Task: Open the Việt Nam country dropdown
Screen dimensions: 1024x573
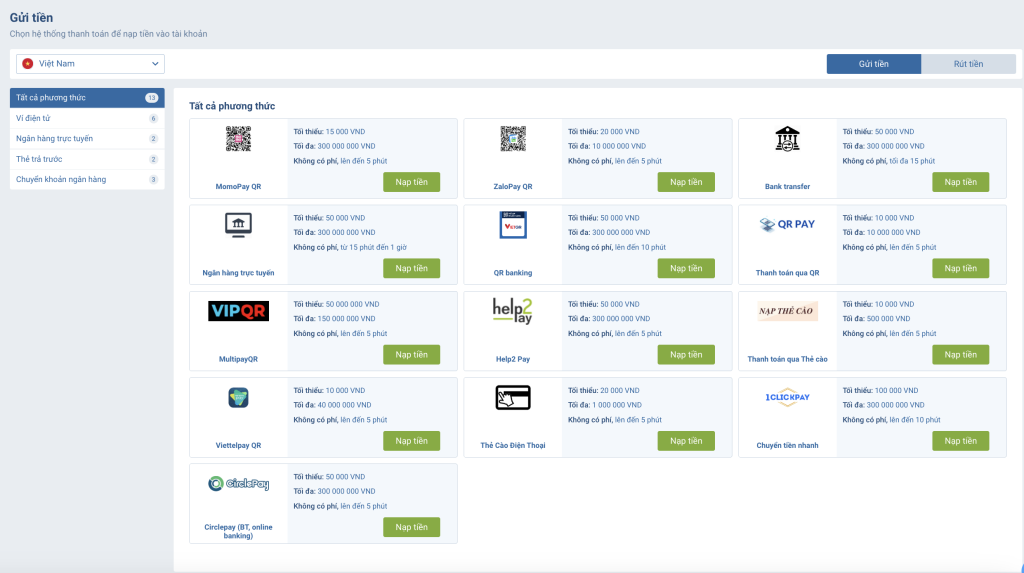Action: 90,64
